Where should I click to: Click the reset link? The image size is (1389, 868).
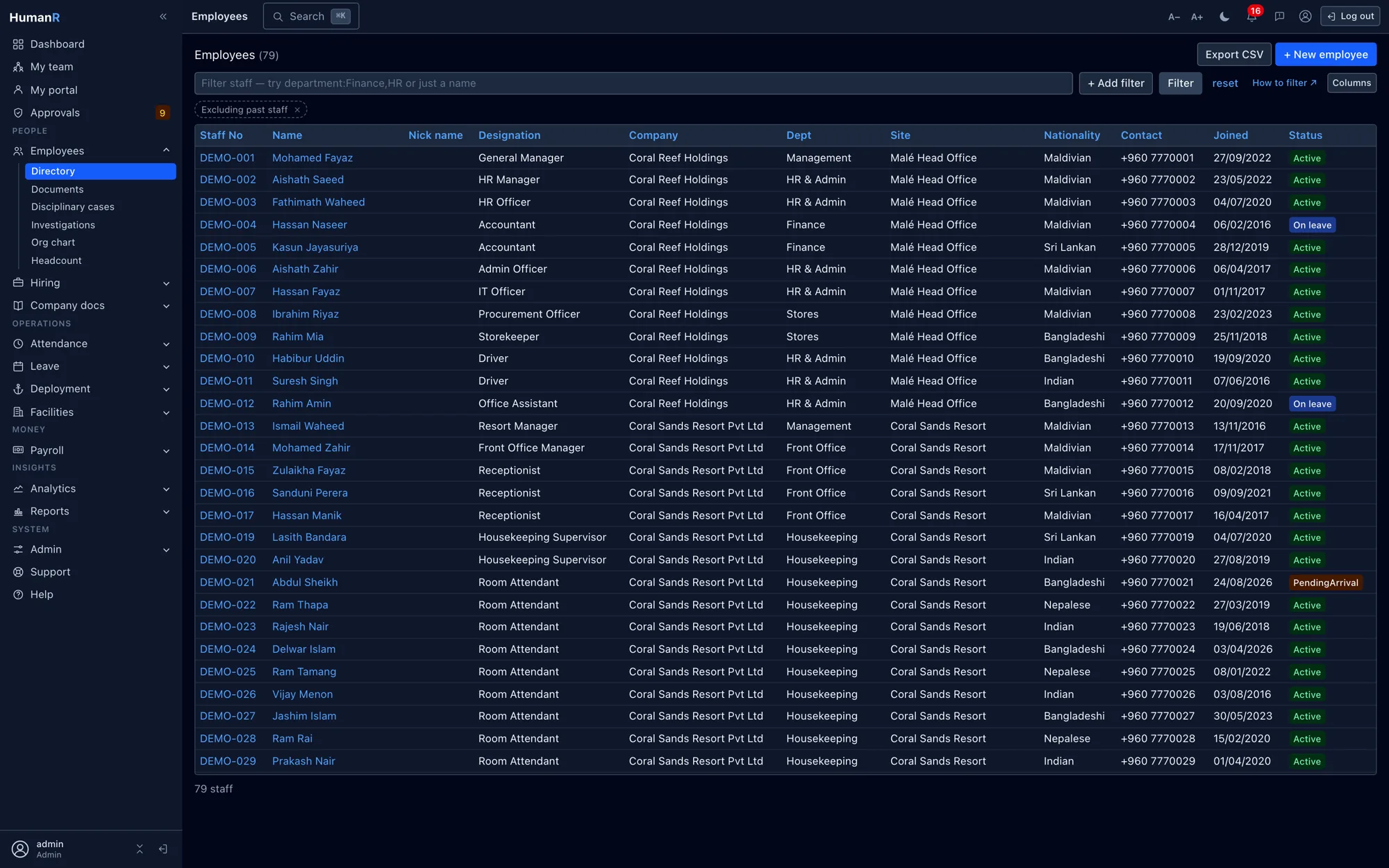[1225, 83]
